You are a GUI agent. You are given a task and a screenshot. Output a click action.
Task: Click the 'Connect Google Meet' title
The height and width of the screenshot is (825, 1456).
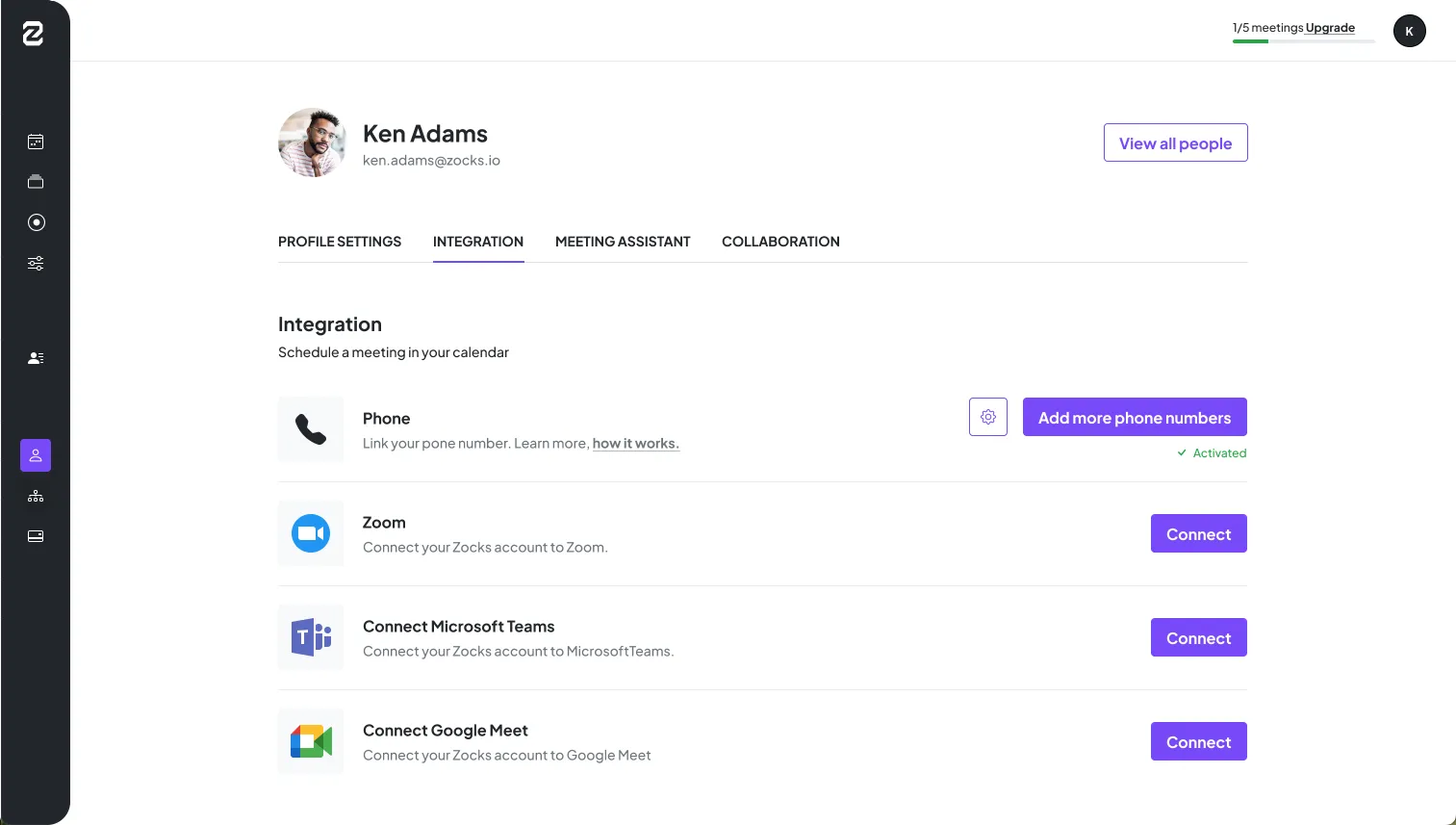446,731
